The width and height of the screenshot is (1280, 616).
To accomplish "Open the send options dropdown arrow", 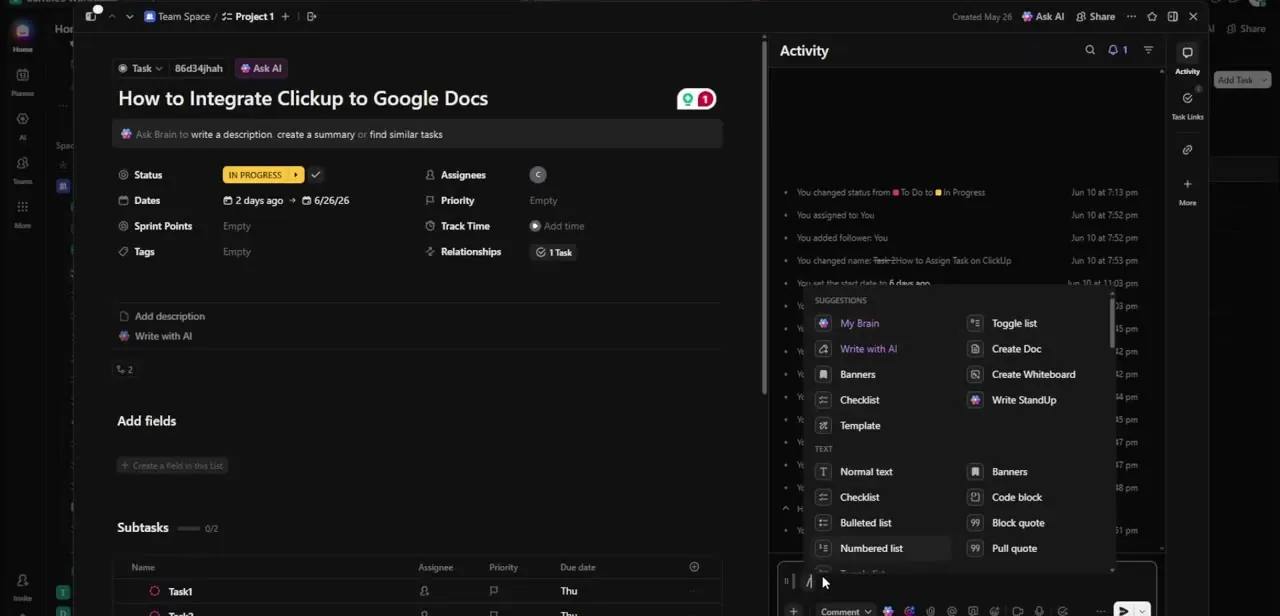I will pyautogui.click(x=1142, y=611).
